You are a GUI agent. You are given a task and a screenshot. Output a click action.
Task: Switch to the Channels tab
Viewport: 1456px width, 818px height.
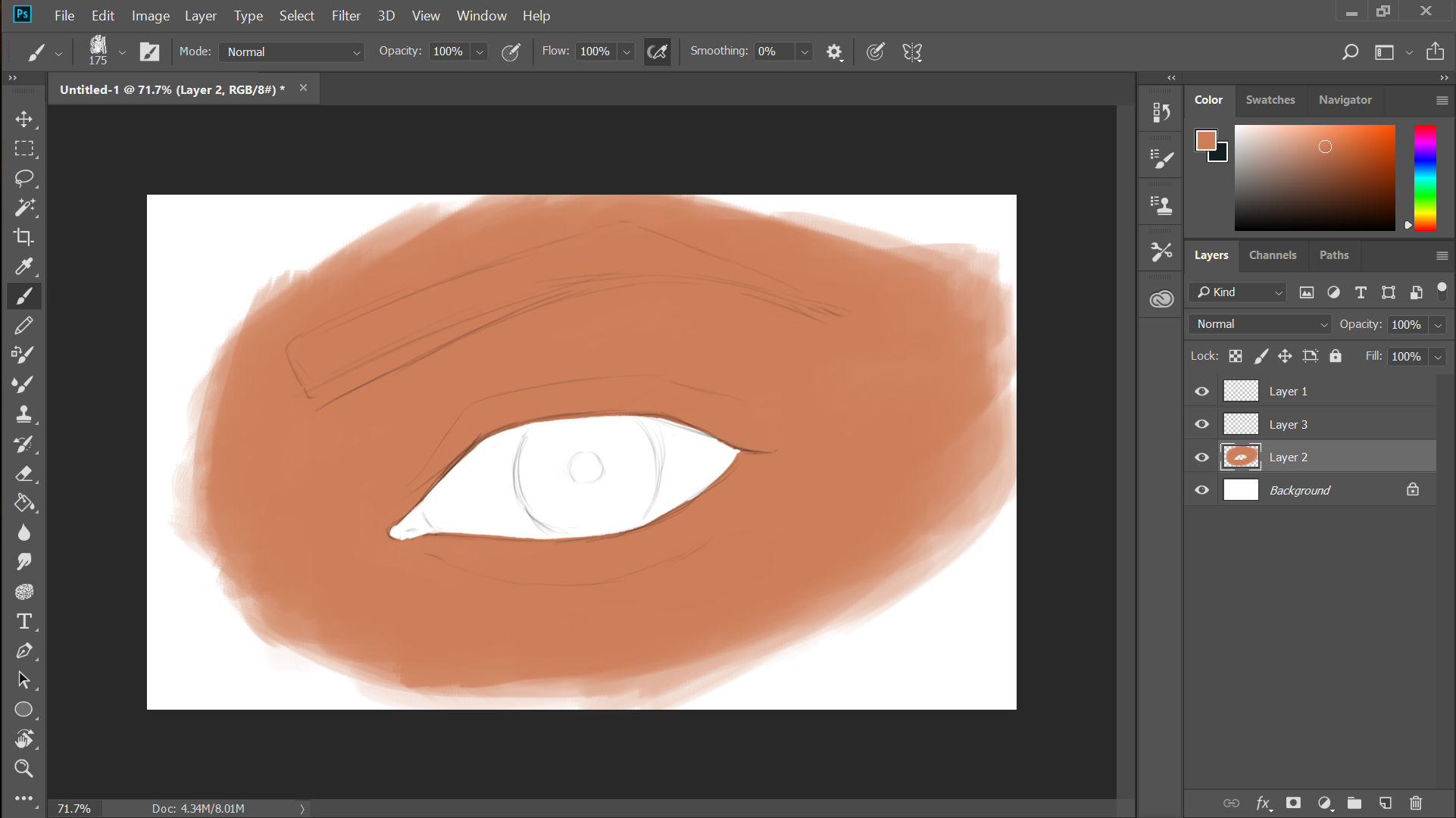coord(1273,255)
